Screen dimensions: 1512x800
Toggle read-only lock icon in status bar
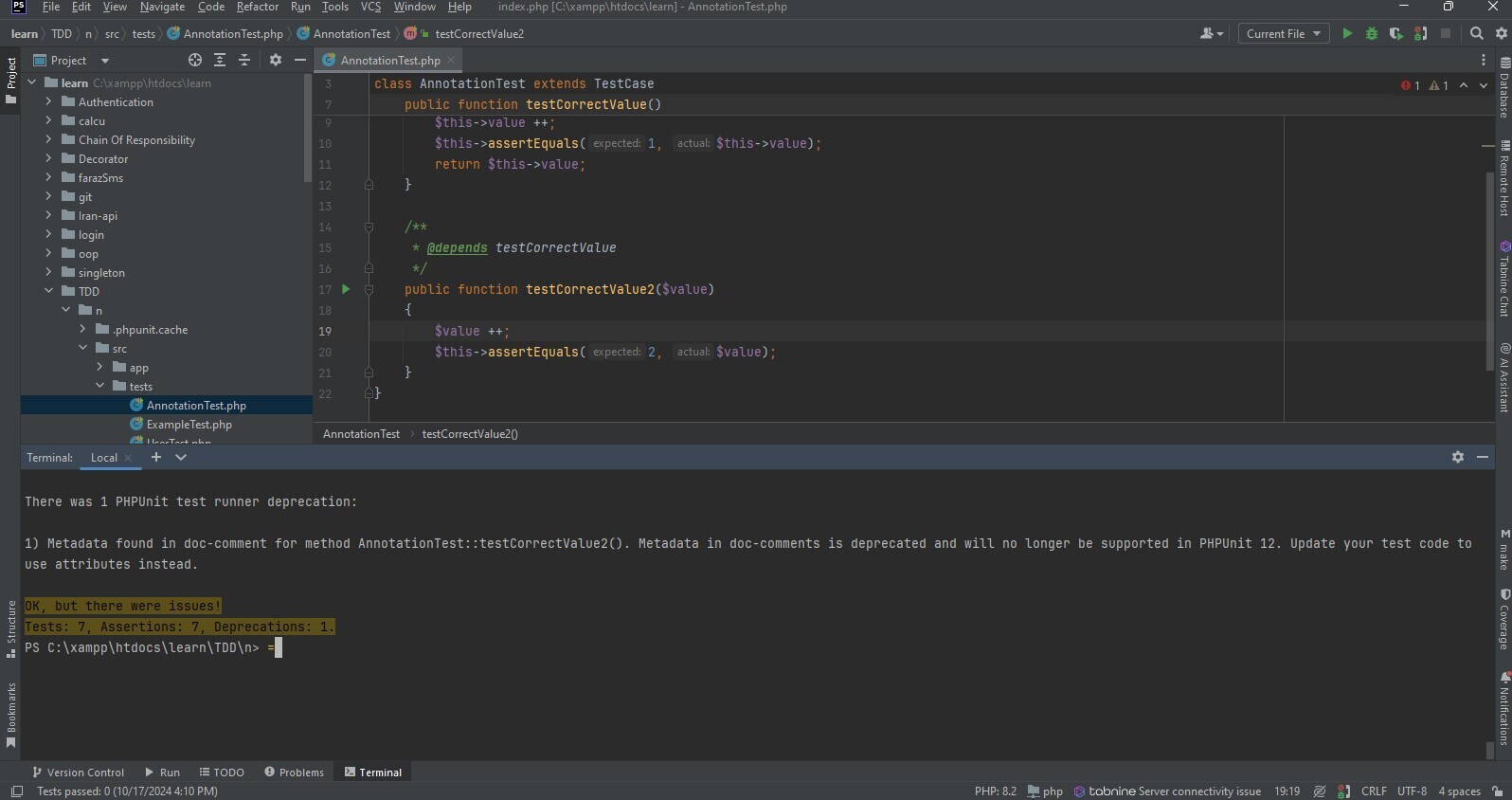1497,791
